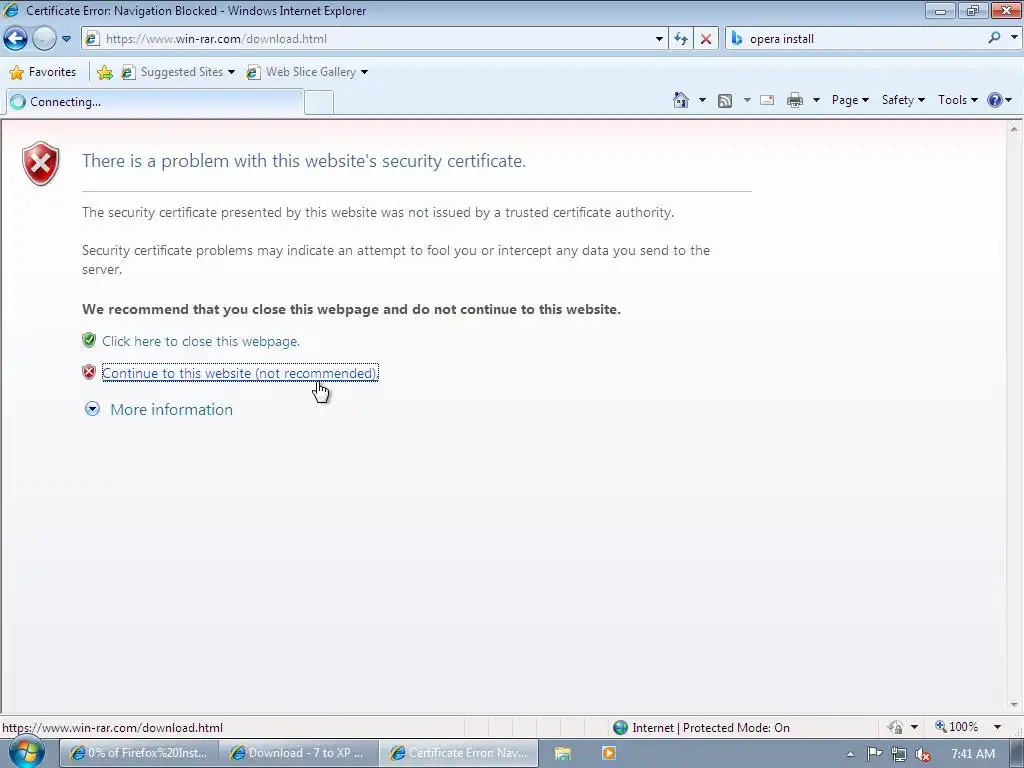Screen dimensions: 1024x768
Task: Expand the feeds dropdown arrow
Action: click(747, 100)
